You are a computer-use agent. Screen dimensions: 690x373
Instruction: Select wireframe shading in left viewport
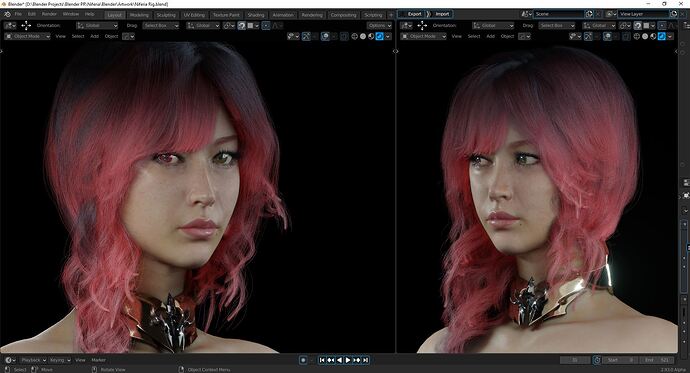355,36
